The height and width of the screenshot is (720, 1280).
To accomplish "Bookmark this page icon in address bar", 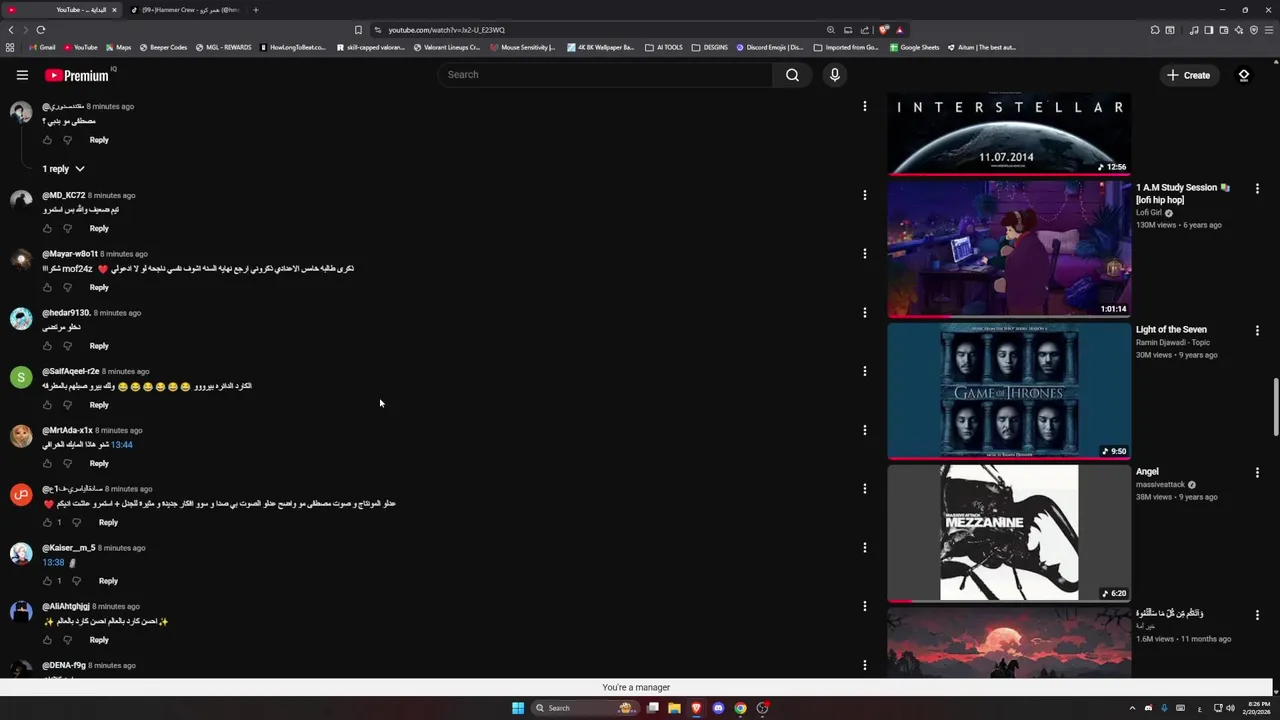I will point(358,30).
